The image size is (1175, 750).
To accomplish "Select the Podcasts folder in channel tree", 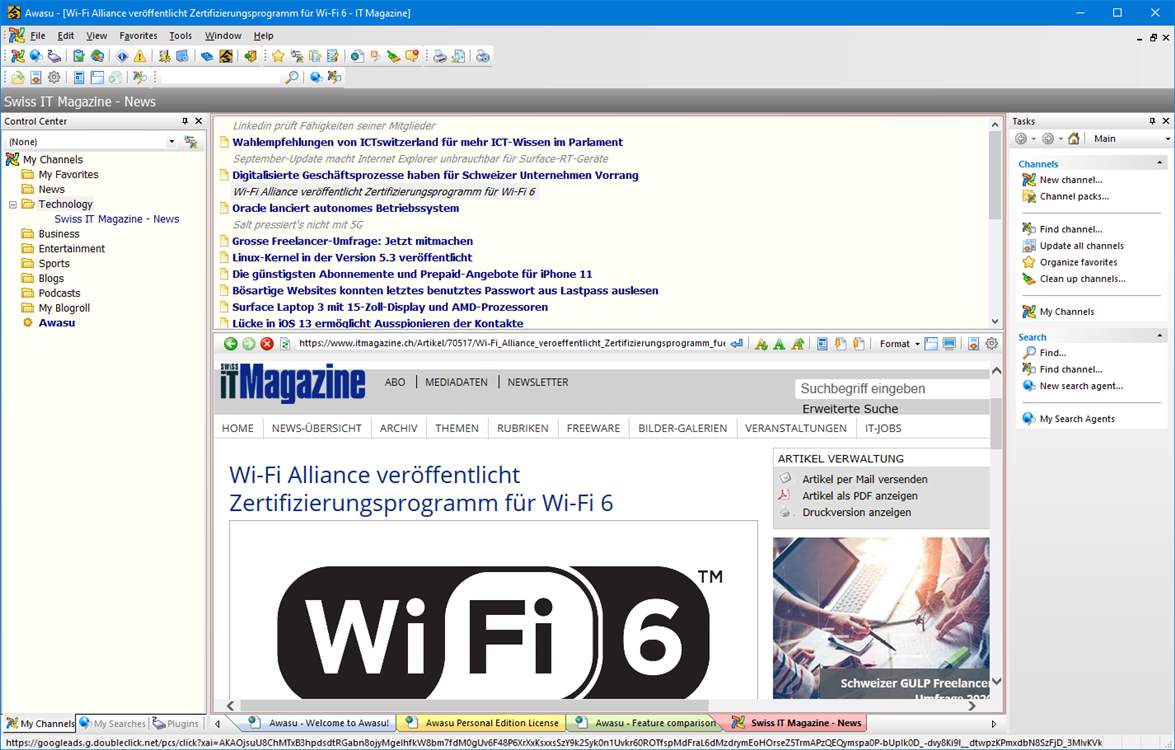I will pyautogui.click(x=59, y=294).
